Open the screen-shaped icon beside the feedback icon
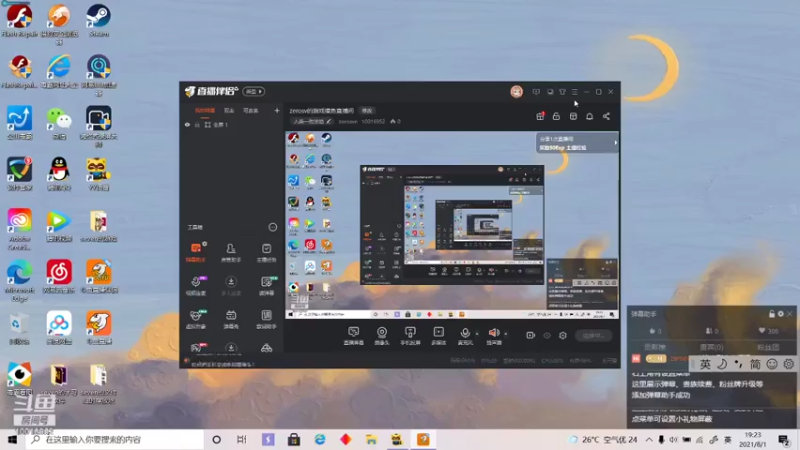Screen dimensions: 800x450 point(550,92)
